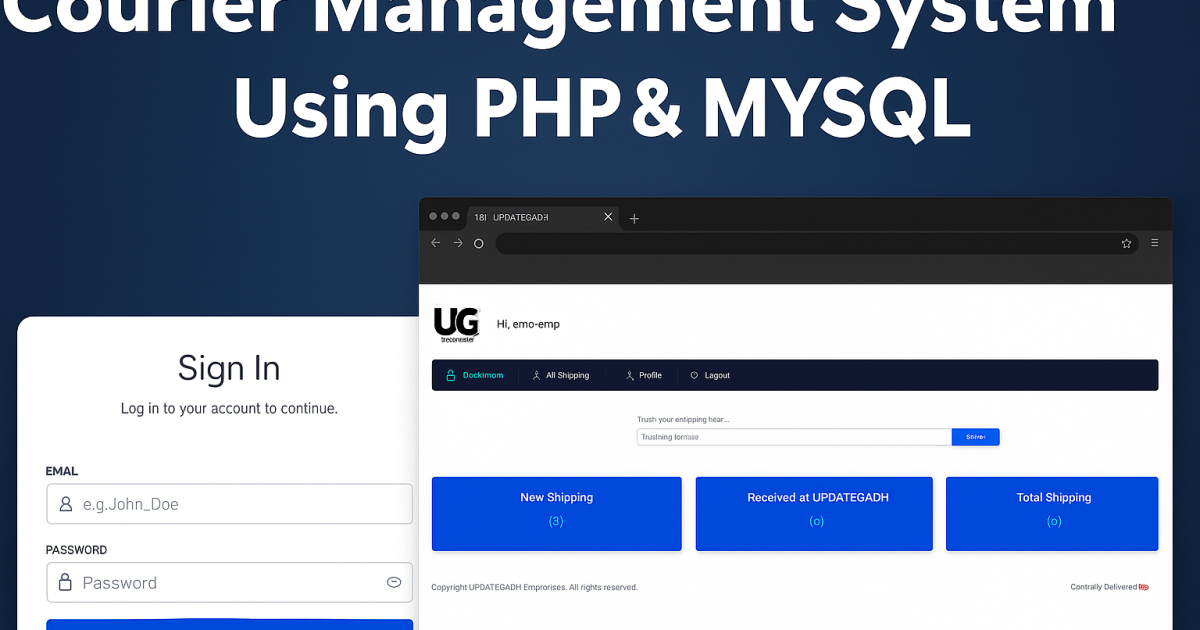Click the lock icon inside the Password field
This screenshot has height=630, width=1200.
pos(66,582)
